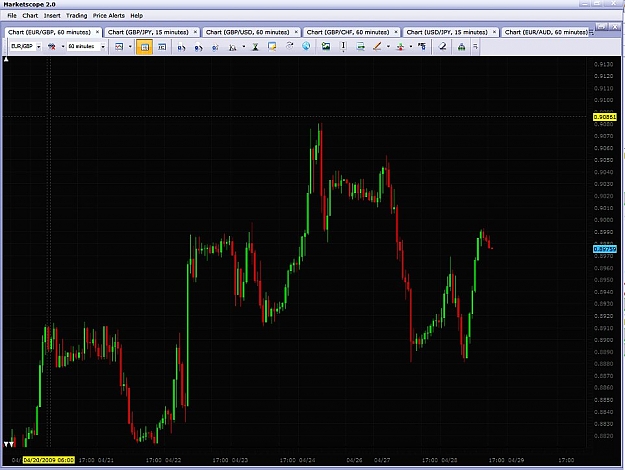Image resolution: width=625 pixels, height=470 pixels.
Task: Expand the 60 minutes timeframe dropdown
Action: point(103,47)
